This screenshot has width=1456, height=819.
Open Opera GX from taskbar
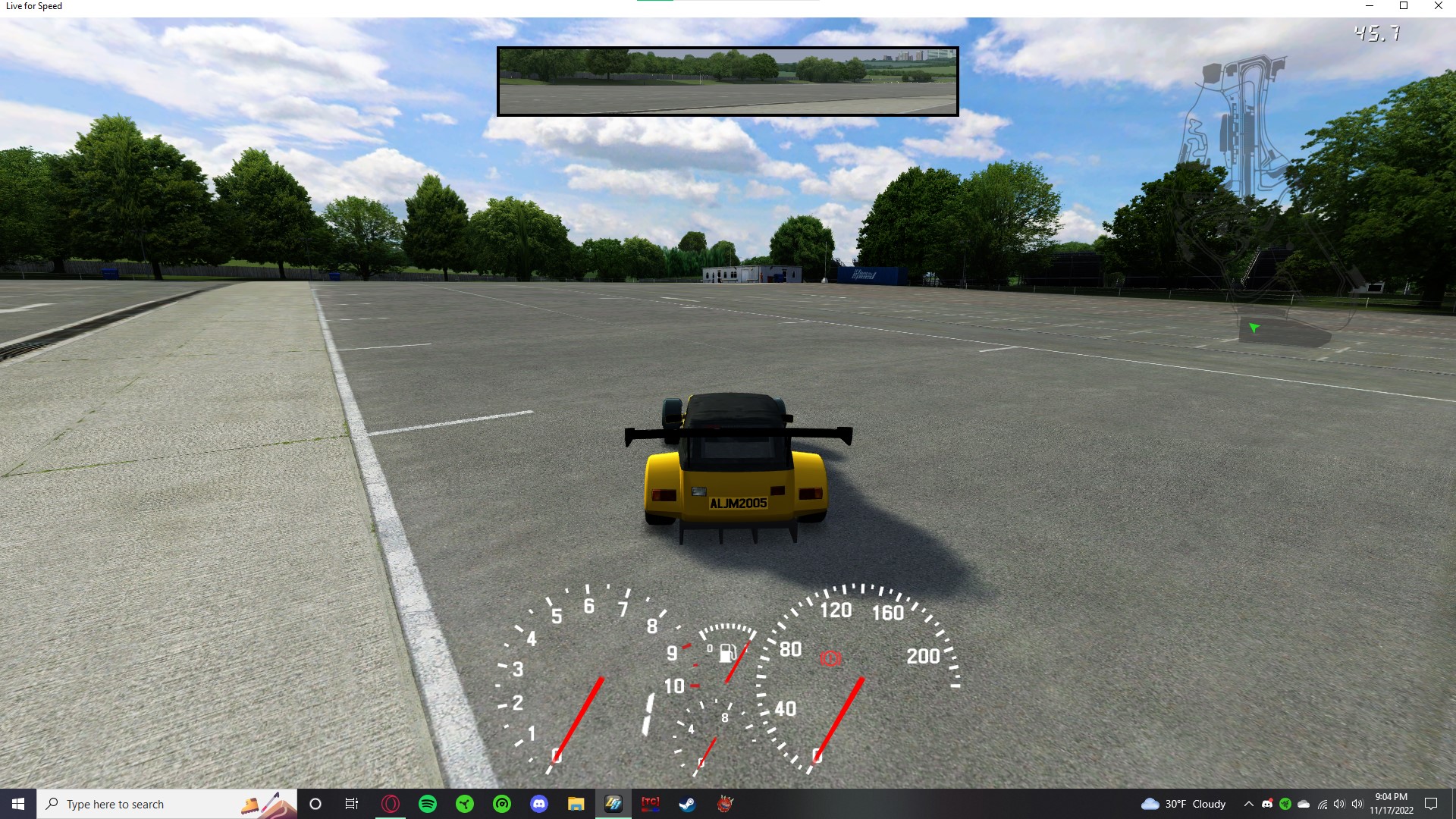[391, 804]
